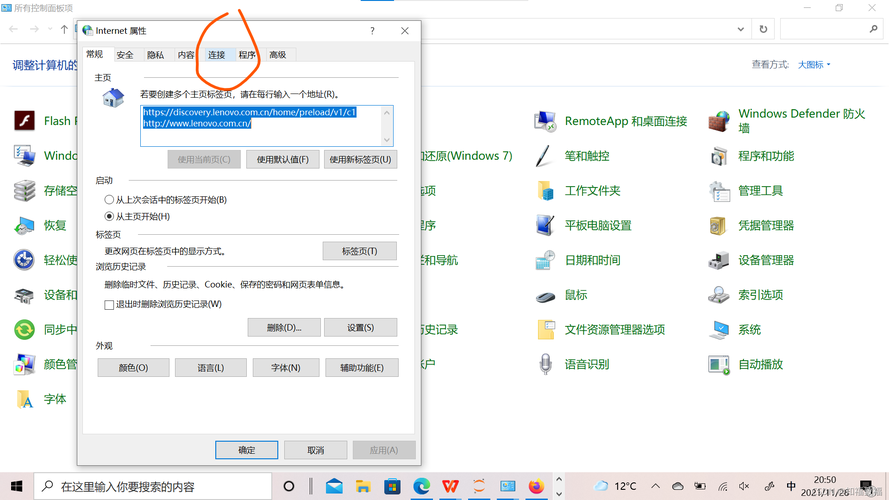Open Task View circle button

[289, 486]
